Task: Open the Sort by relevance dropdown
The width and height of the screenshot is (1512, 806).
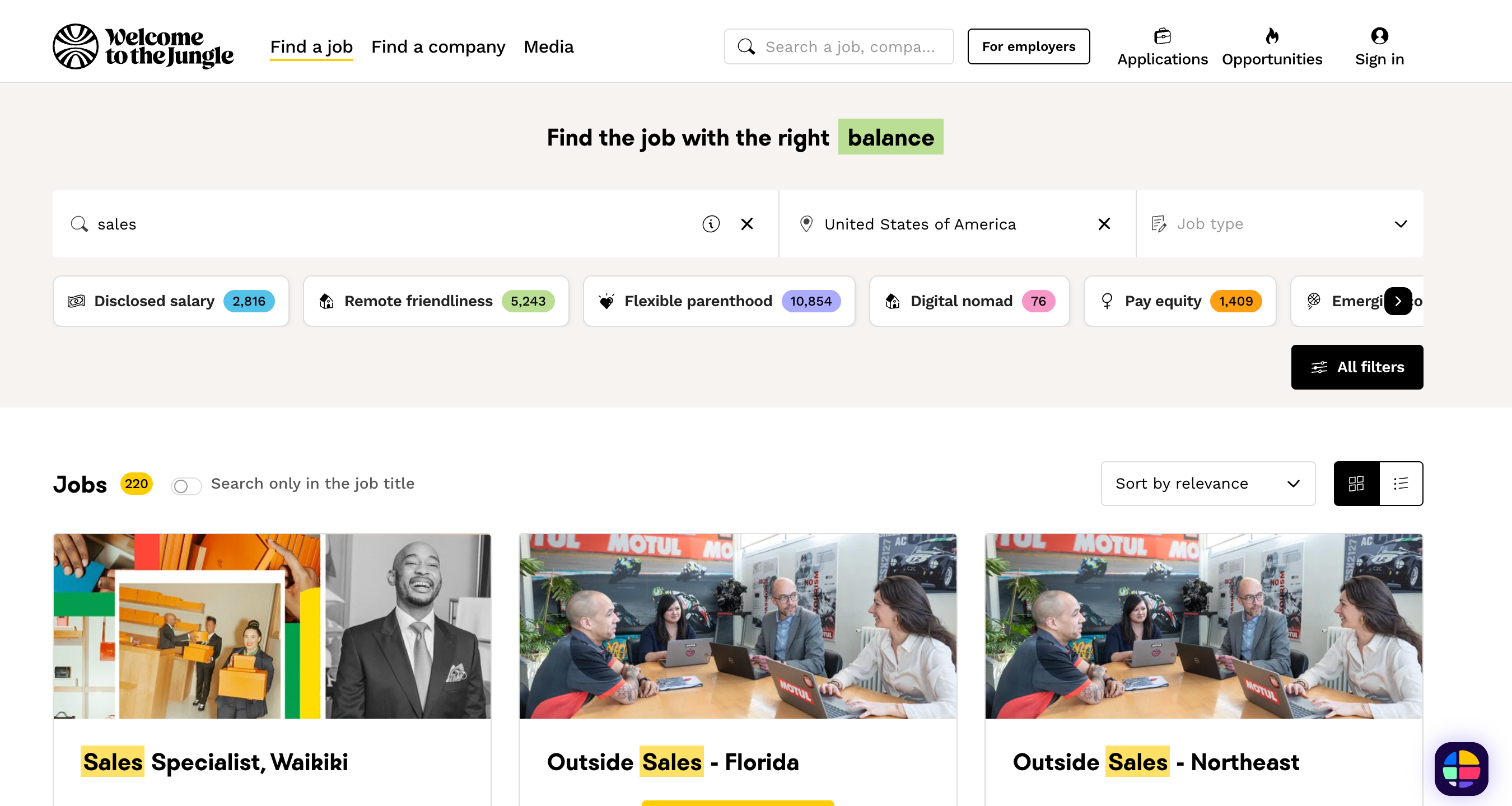Action: tap(1207, 483)
